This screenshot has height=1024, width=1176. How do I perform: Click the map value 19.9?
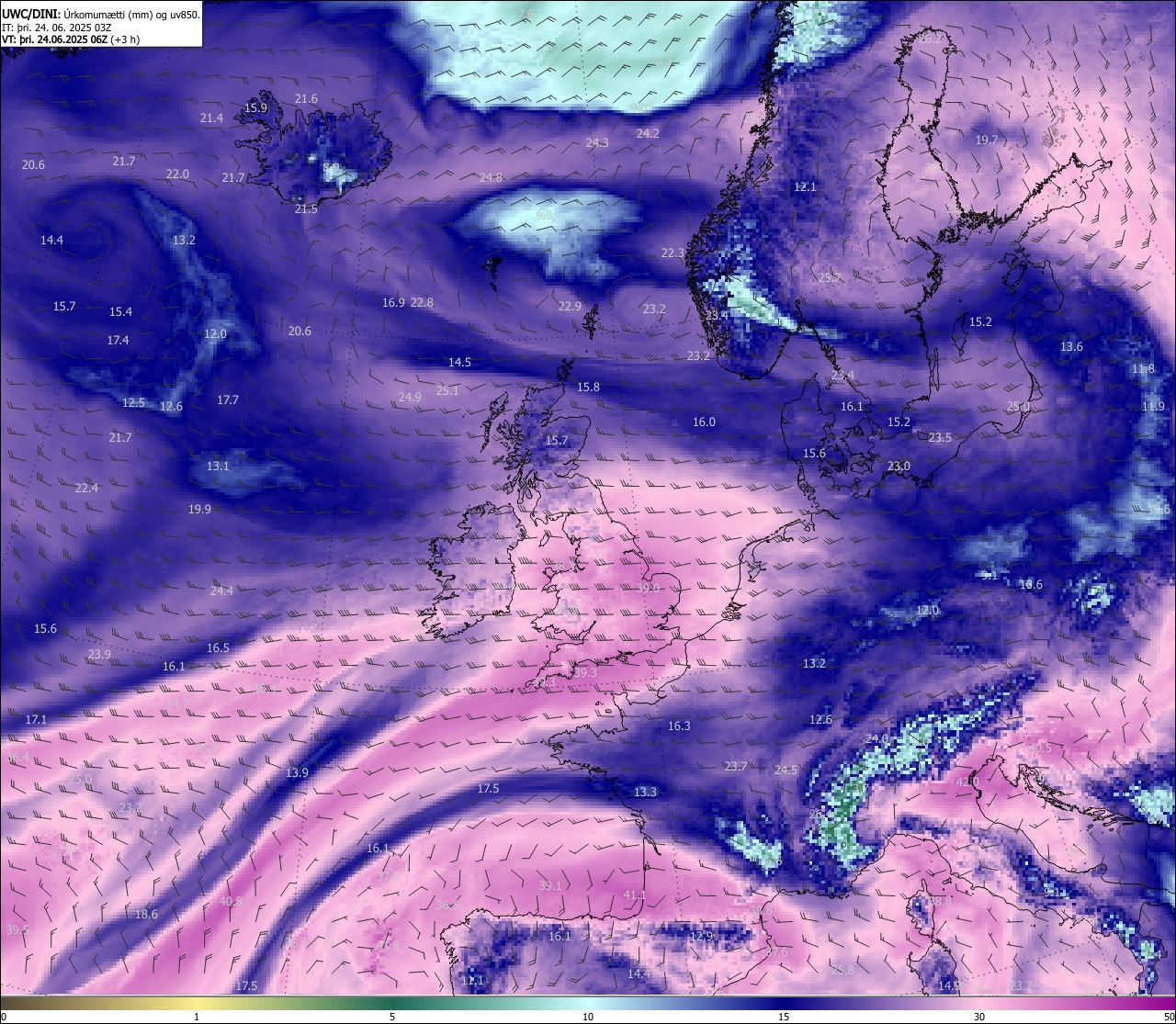[x=199, y=510]
